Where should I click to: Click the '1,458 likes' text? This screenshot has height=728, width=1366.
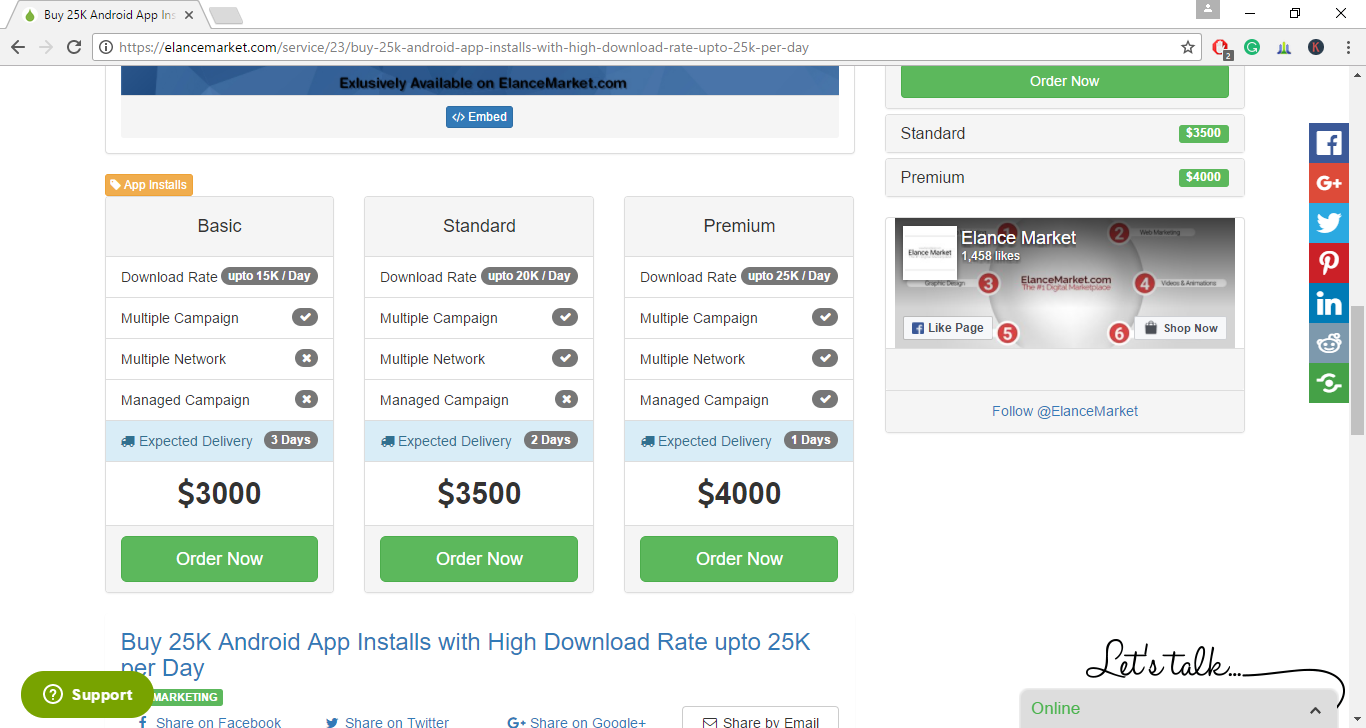tap(990, 256)
